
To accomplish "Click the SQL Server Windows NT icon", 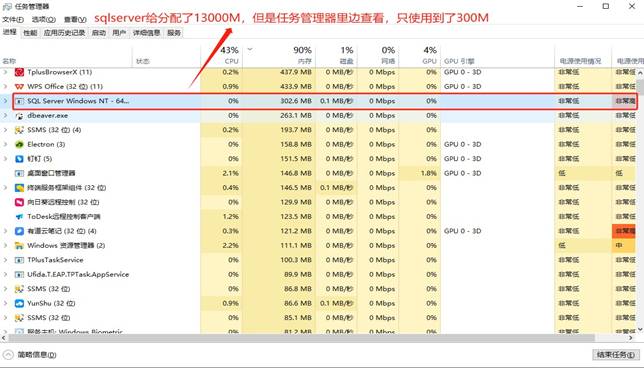I will (x=19, y=101).
